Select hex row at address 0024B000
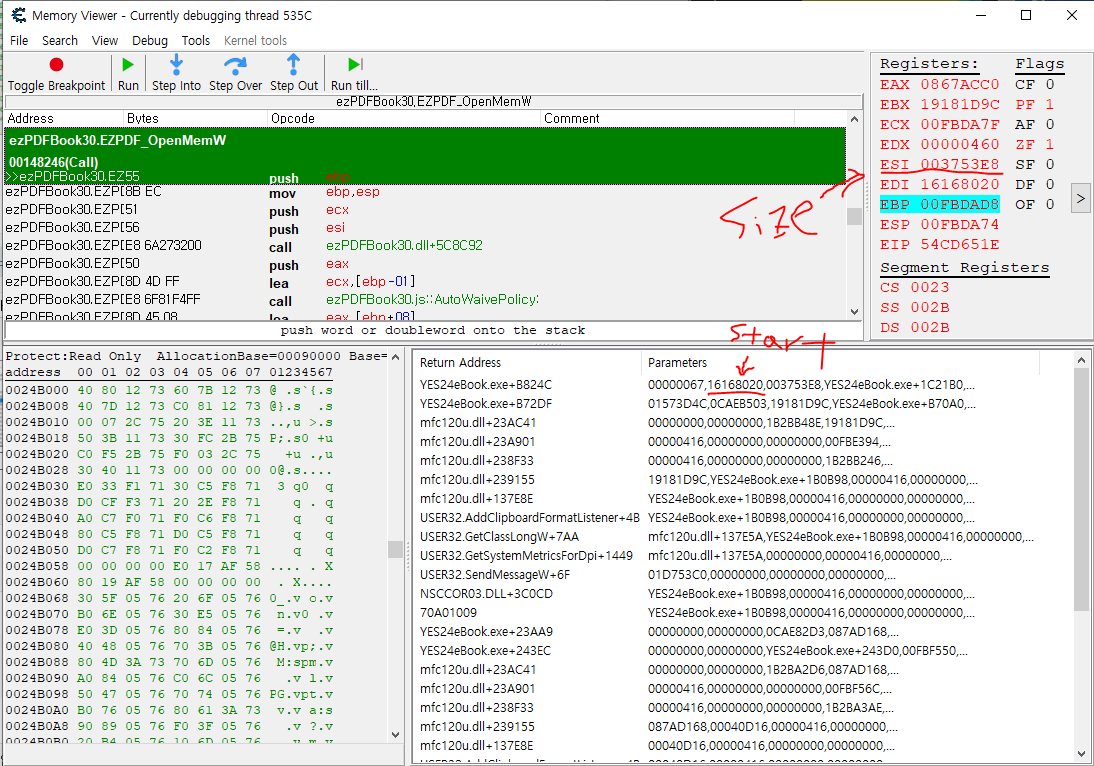Screen dimensions: 1094x766 (x=170, y=391)
